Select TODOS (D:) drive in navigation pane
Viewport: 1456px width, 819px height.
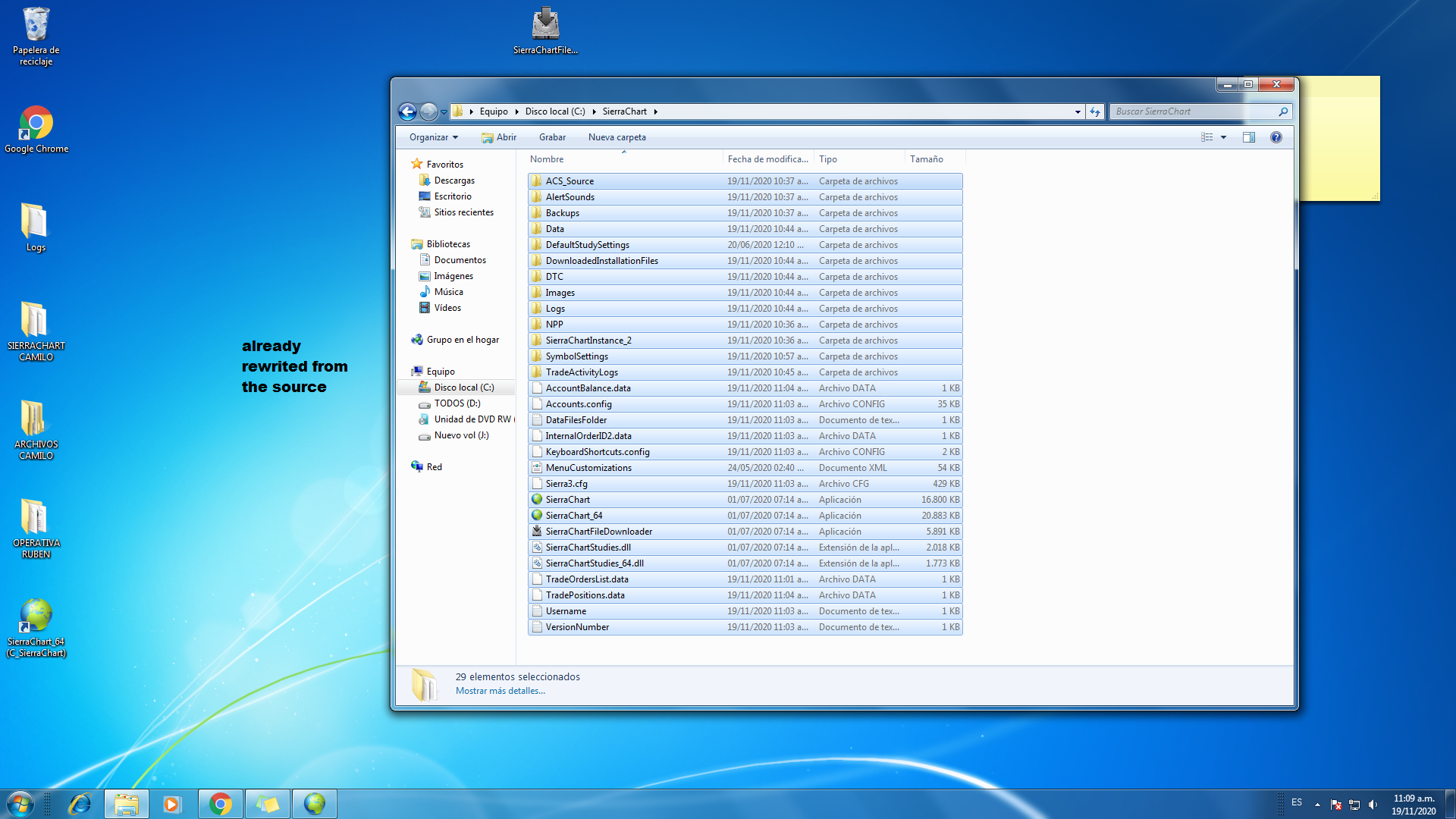click(x=457, y=403)
